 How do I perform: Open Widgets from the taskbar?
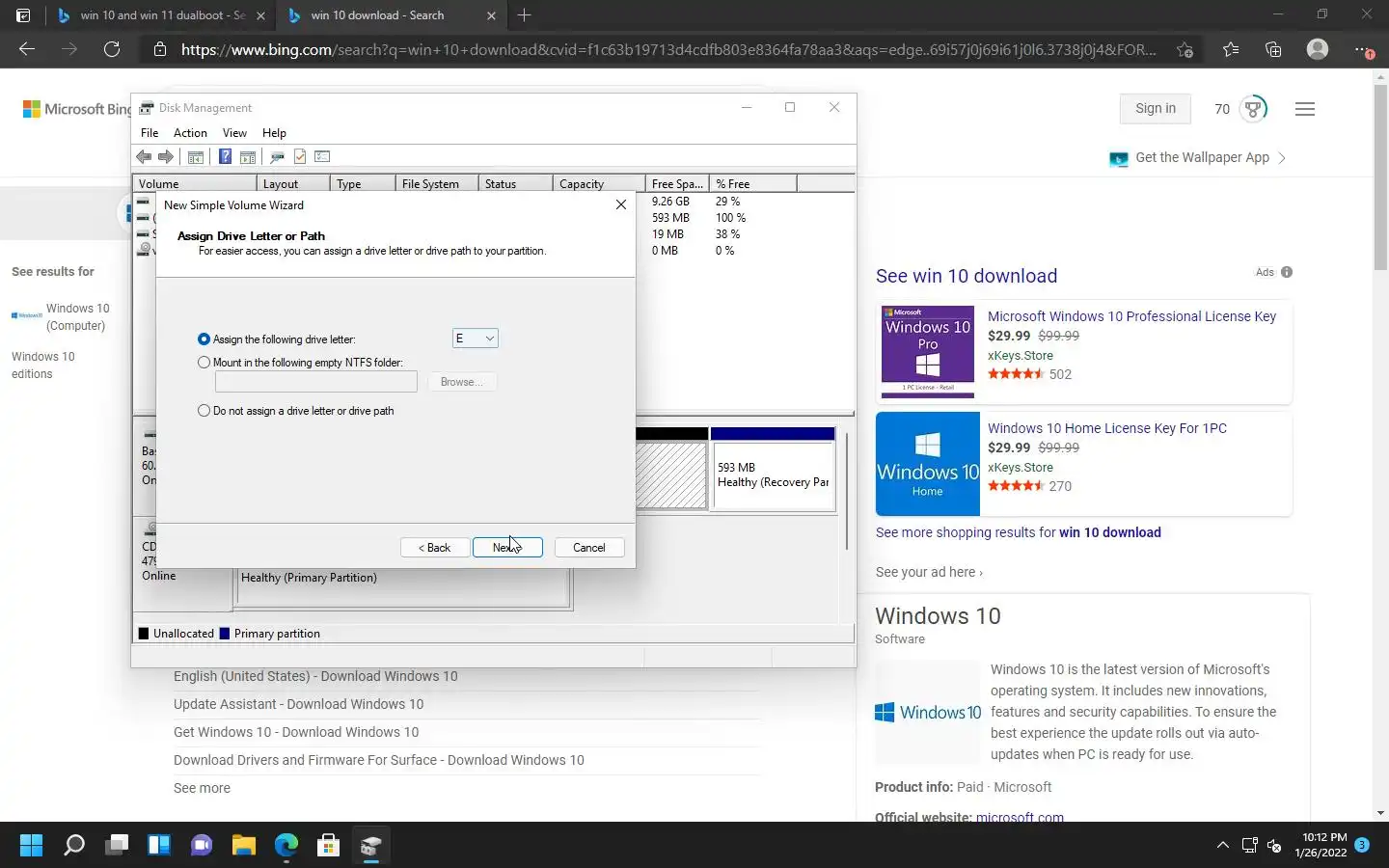tap(159, 846)
